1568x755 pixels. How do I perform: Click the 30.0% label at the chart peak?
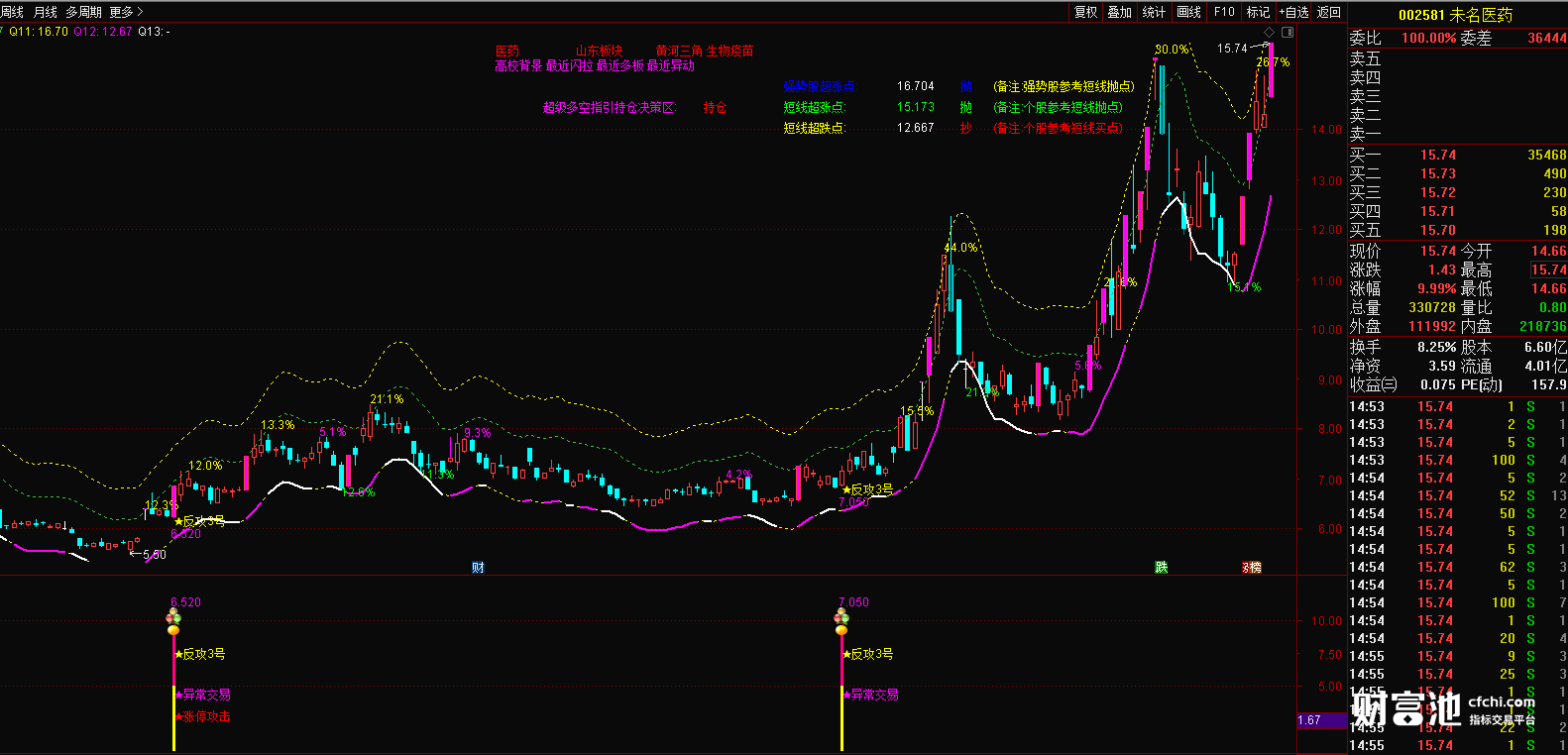tap(1172, 50)
